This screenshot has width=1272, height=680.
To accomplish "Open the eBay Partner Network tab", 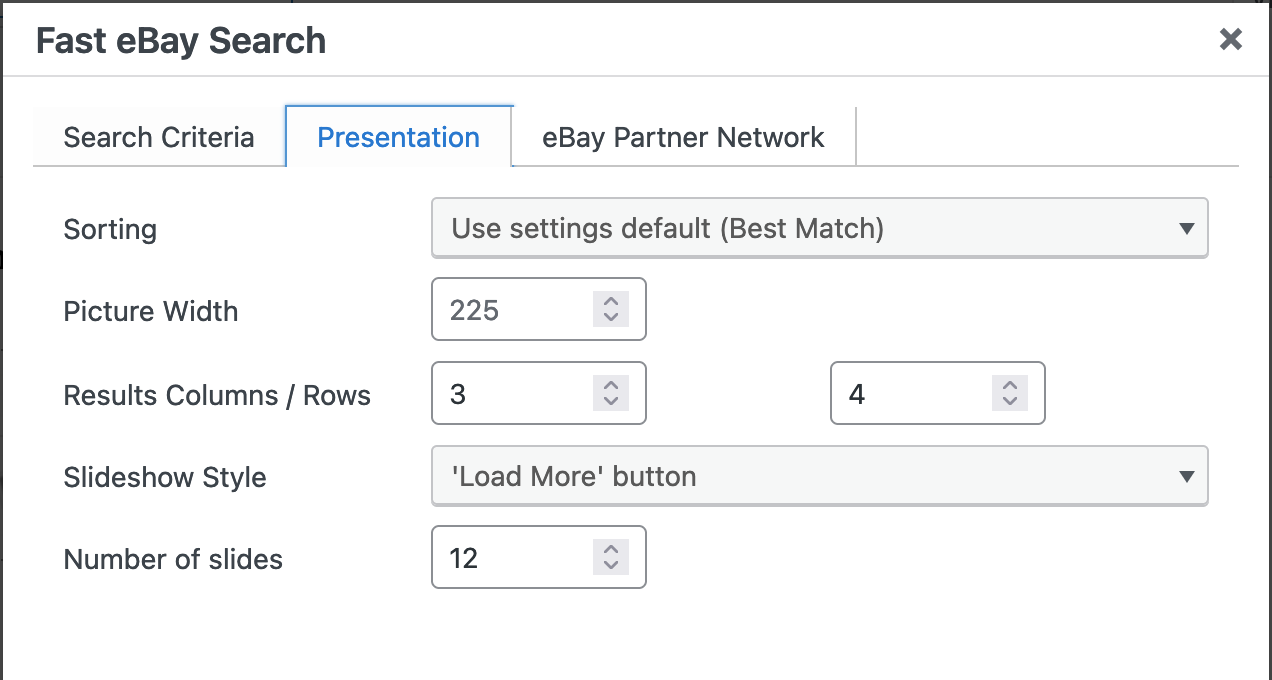I will (x=684, y=137).
